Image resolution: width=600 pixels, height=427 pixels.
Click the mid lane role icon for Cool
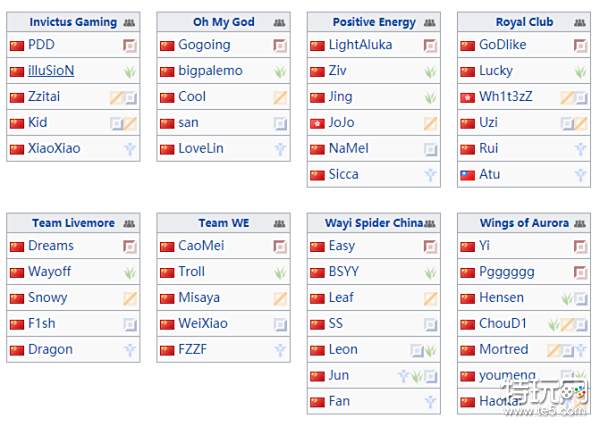tap(280, 97)
